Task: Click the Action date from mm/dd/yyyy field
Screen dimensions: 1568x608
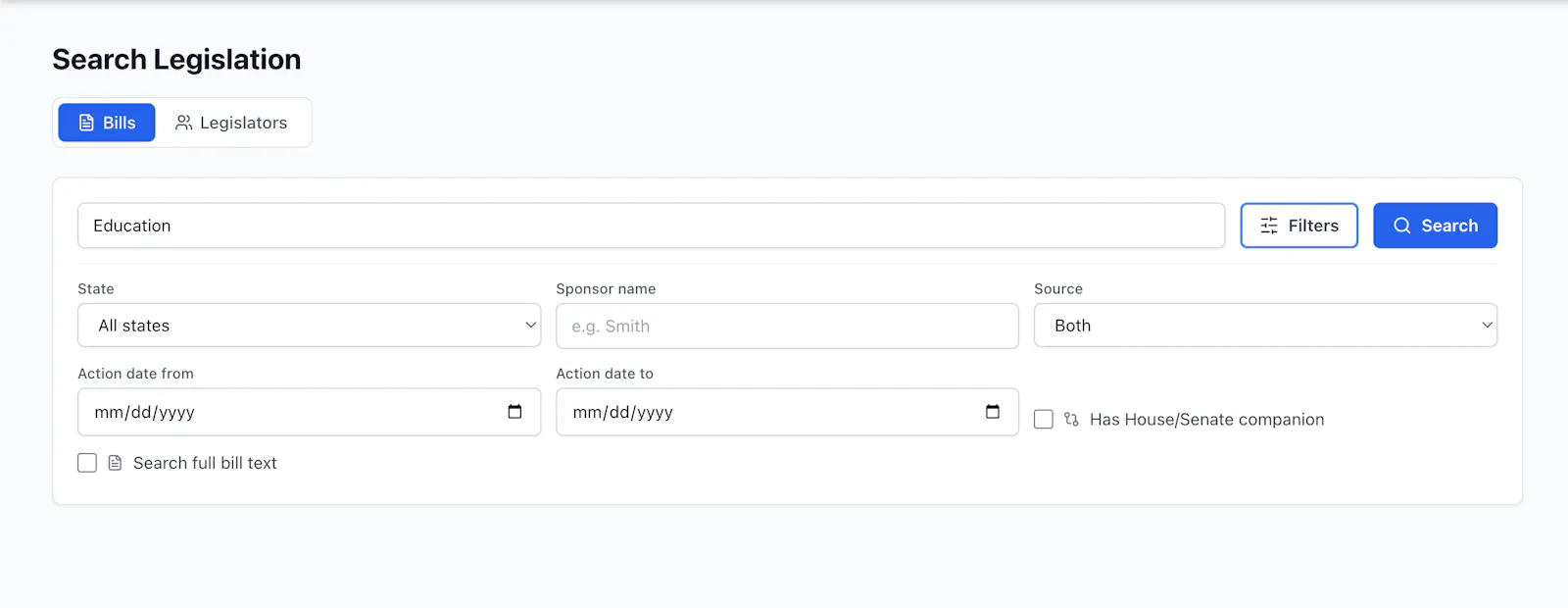Action: [309, 412]
